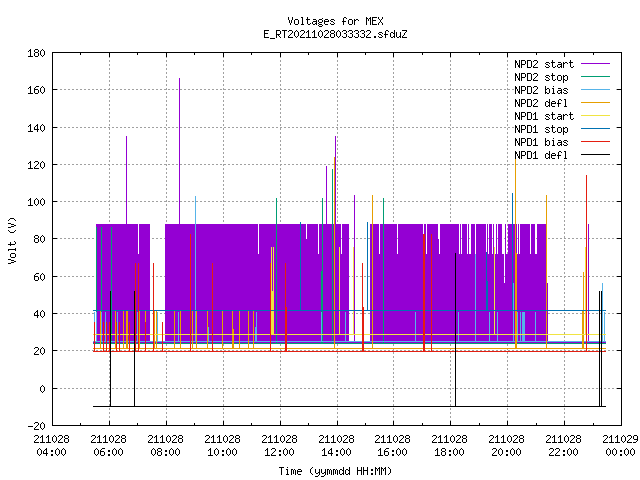This screenshot has width=640, height=480.
Task: Click the 211029 00:00 time tick label
Action: (620, 446)
